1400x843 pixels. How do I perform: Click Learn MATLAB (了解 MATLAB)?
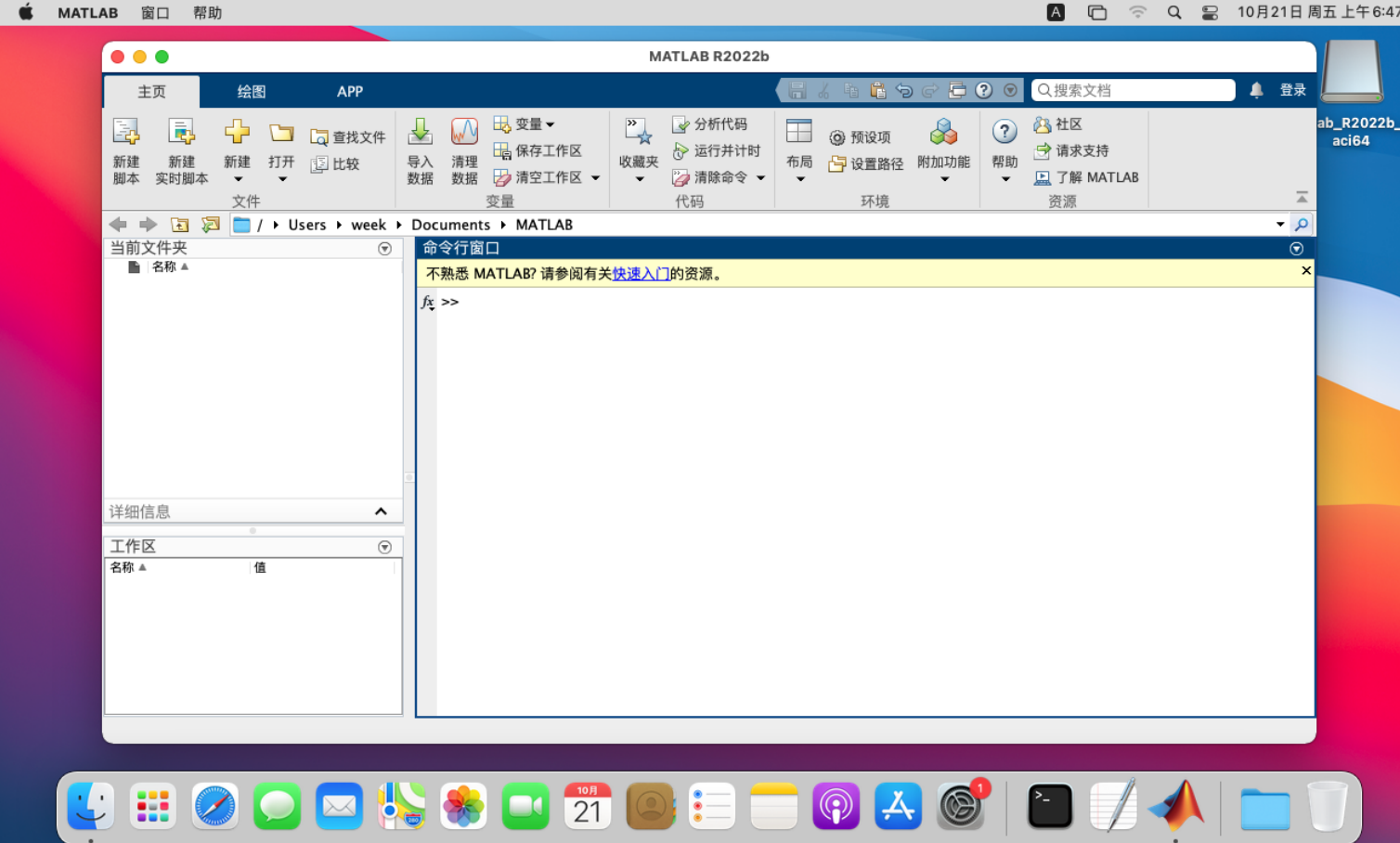(x=1086, y=177)
